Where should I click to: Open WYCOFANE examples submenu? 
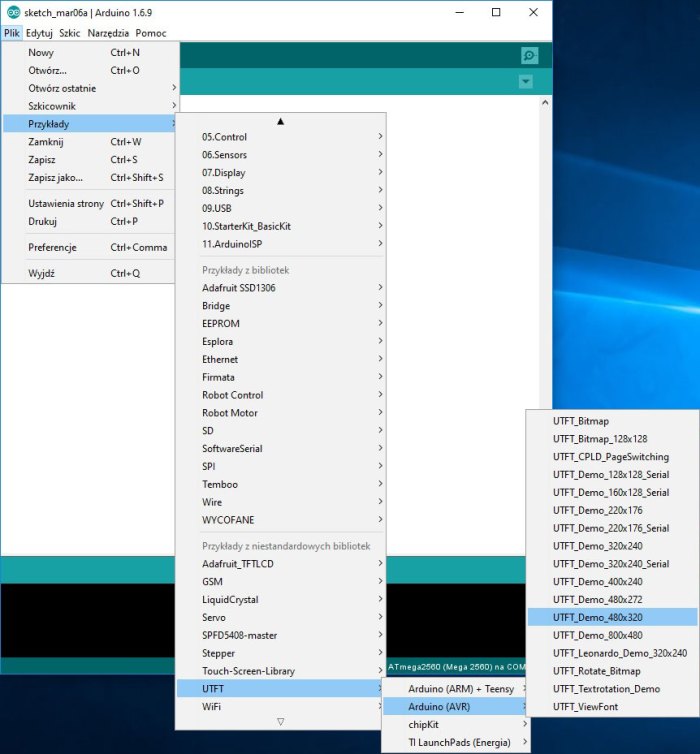click(281, 520)
